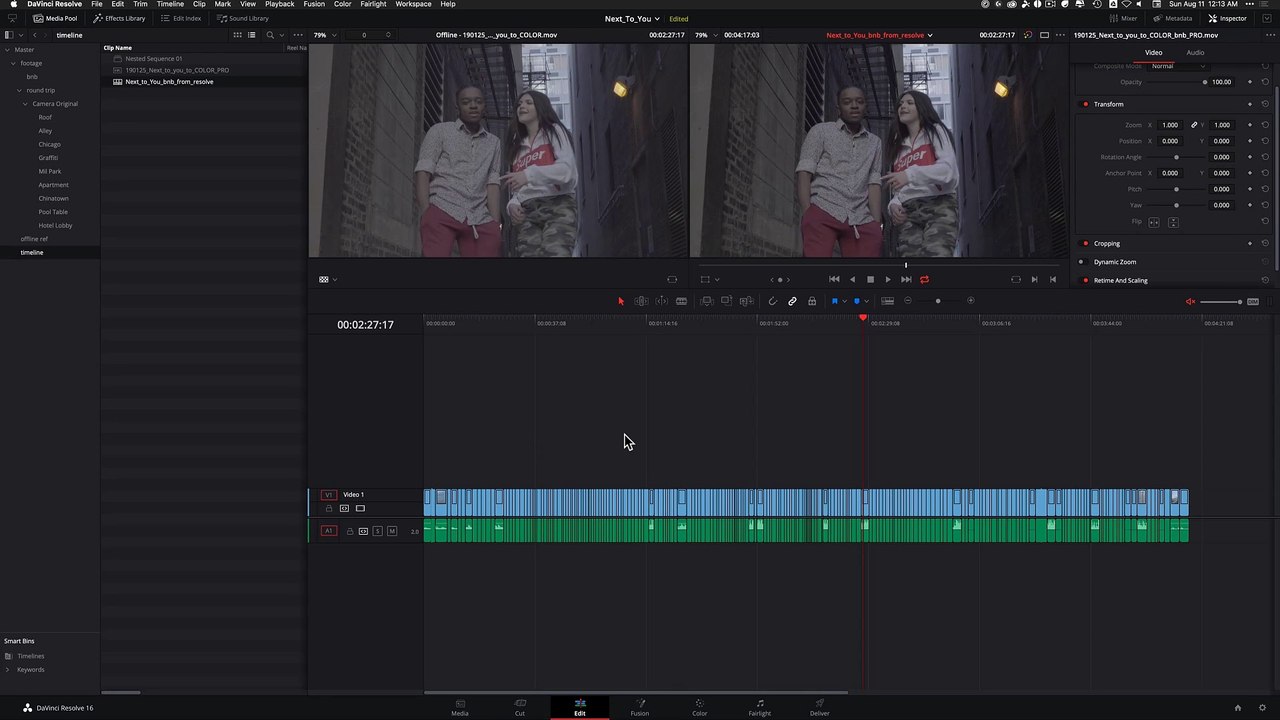Enable the Dynamic Zoom toggle
This screenshot has width=1280, height=720.
coord(1081,262)
